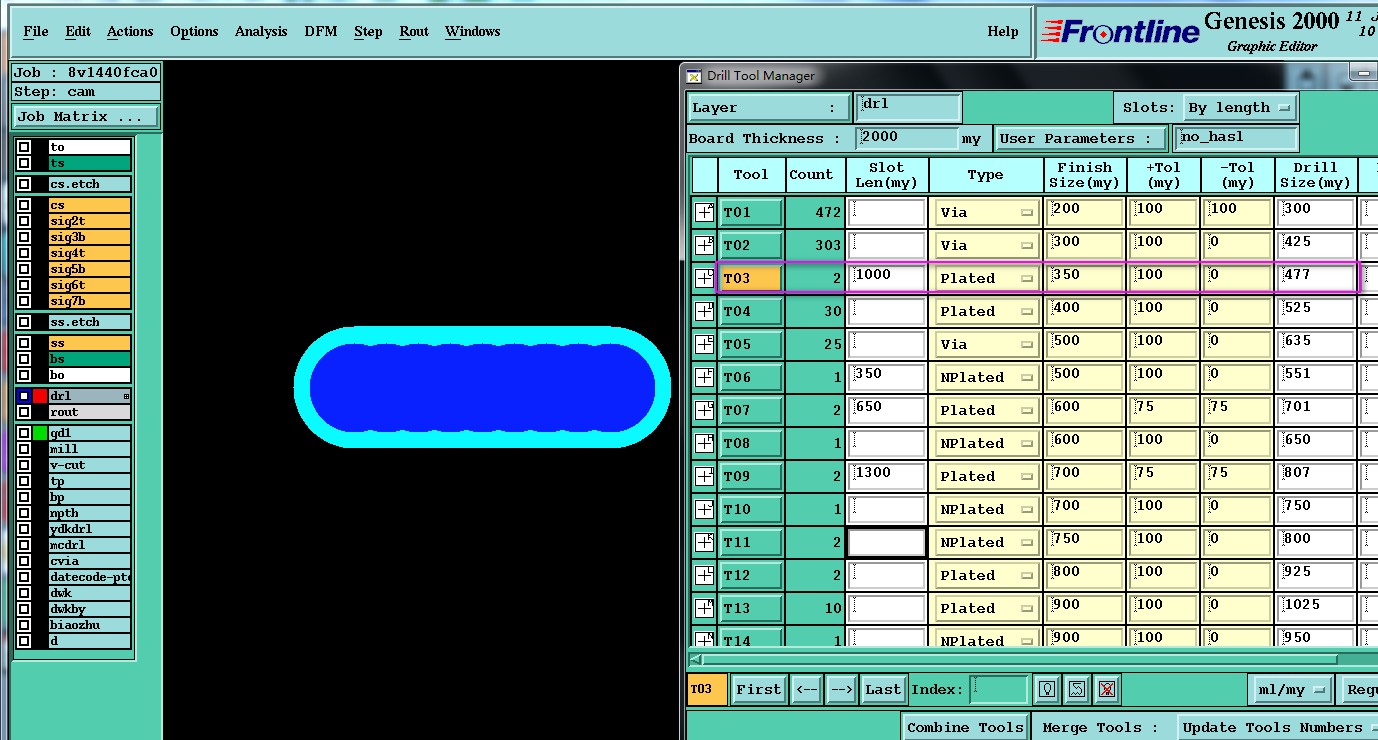Click the drill symbol icon for row T13
The width and height of the screenshot is (1378, 740).
click(704, 608)
